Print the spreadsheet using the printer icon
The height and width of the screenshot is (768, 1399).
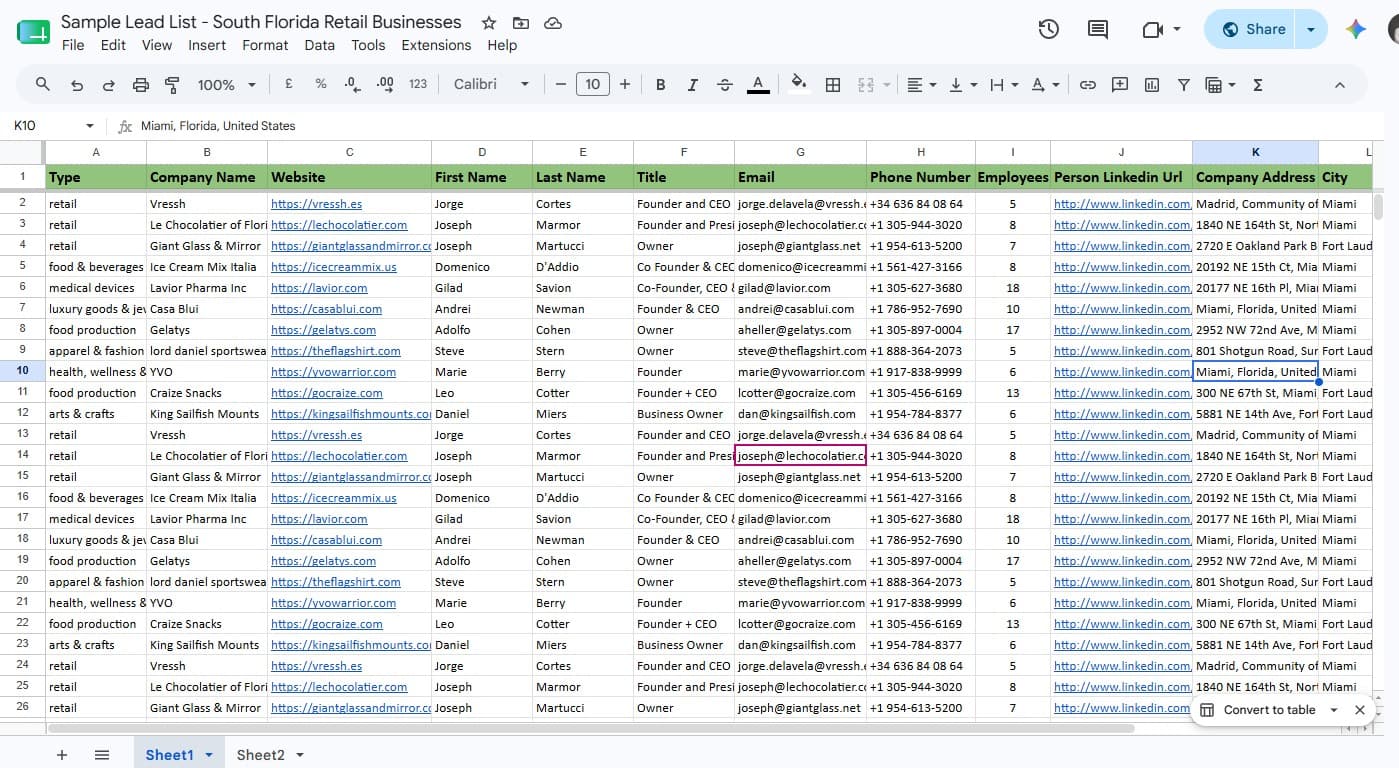point(141,85)
